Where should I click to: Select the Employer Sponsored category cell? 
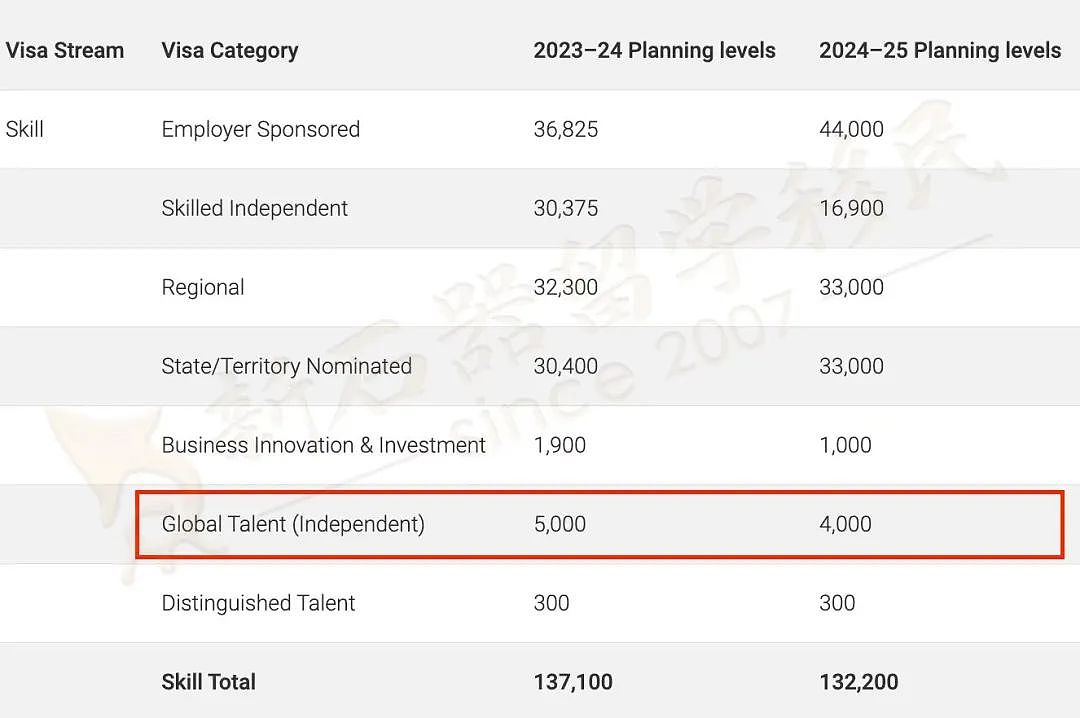tap(260, 129)
